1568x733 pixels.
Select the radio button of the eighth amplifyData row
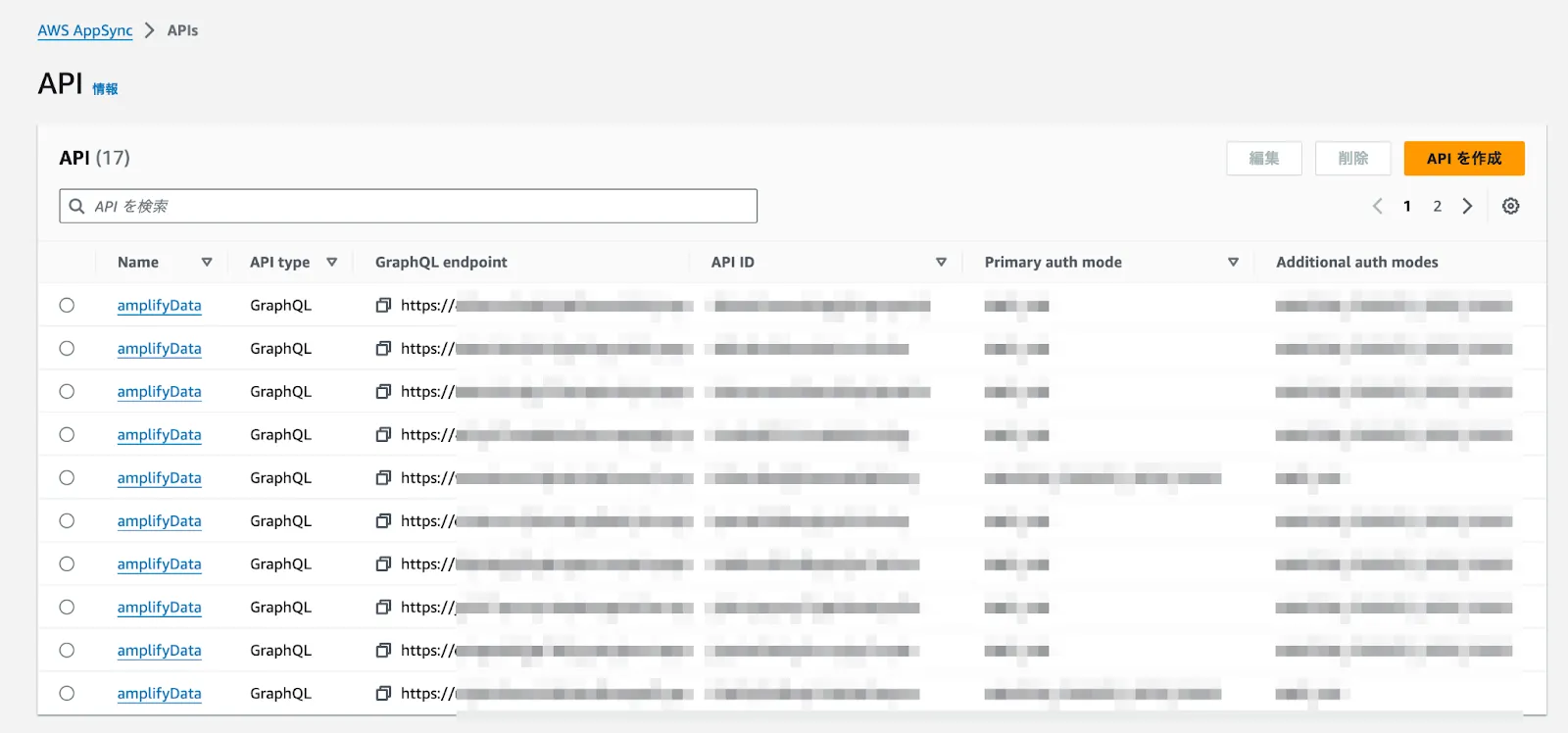tap(67, 607)
